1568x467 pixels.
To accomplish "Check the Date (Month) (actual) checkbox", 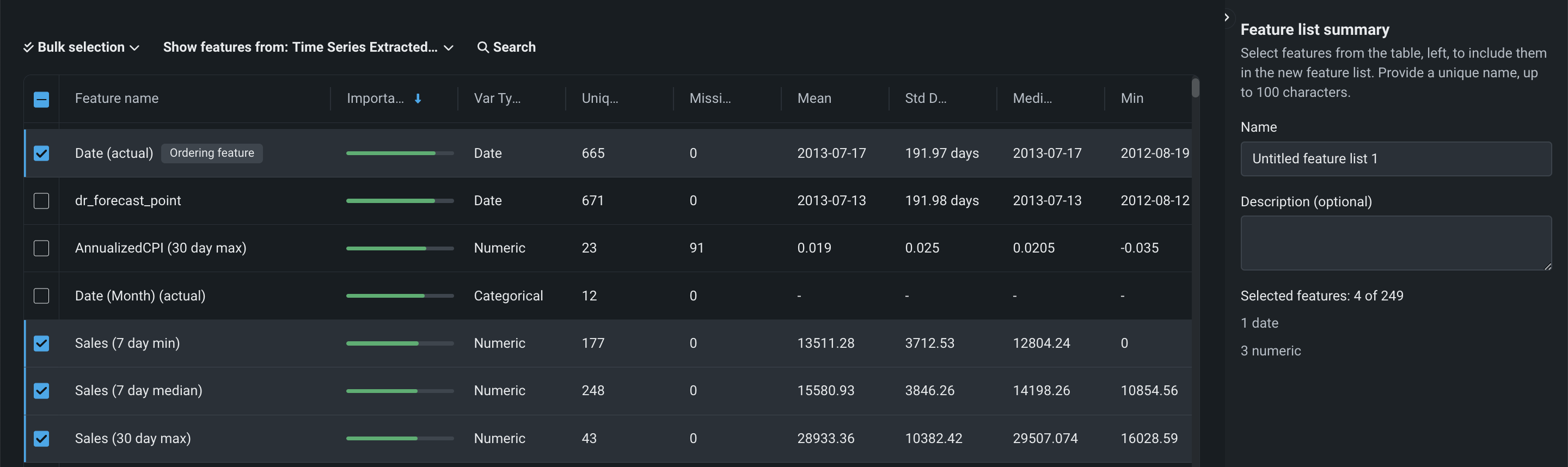I will (x=41, y=296).
